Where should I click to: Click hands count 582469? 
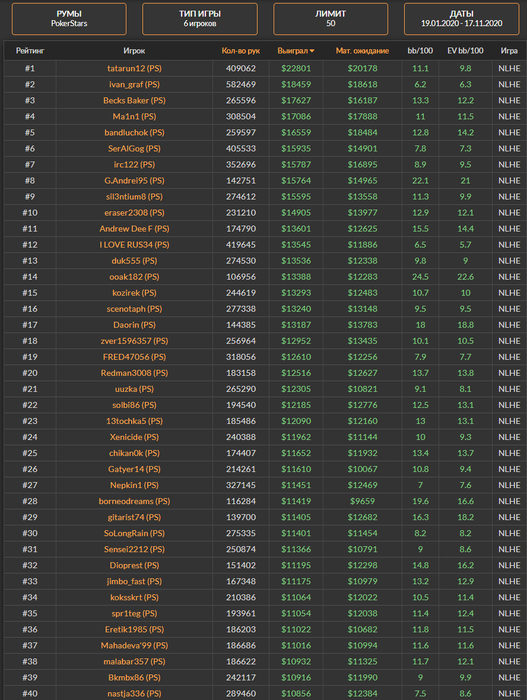[x=241, y=84]
